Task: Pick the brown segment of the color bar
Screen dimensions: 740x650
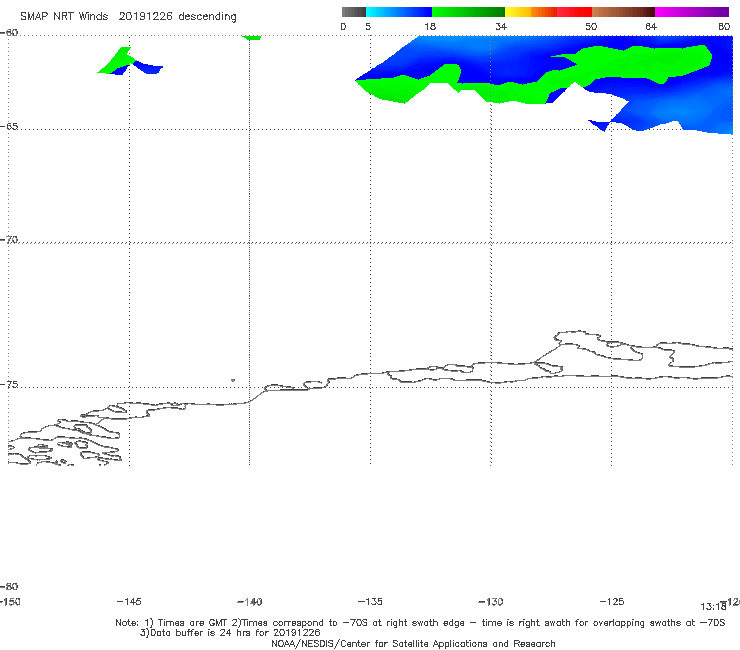Action: 623,12
